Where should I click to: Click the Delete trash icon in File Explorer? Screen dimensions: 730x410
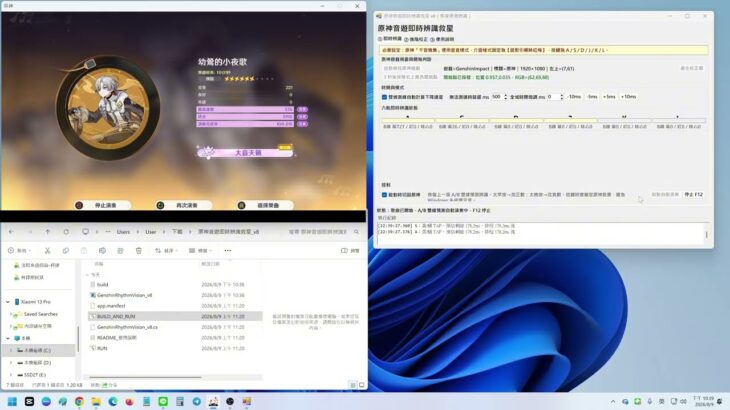point(139,250)
